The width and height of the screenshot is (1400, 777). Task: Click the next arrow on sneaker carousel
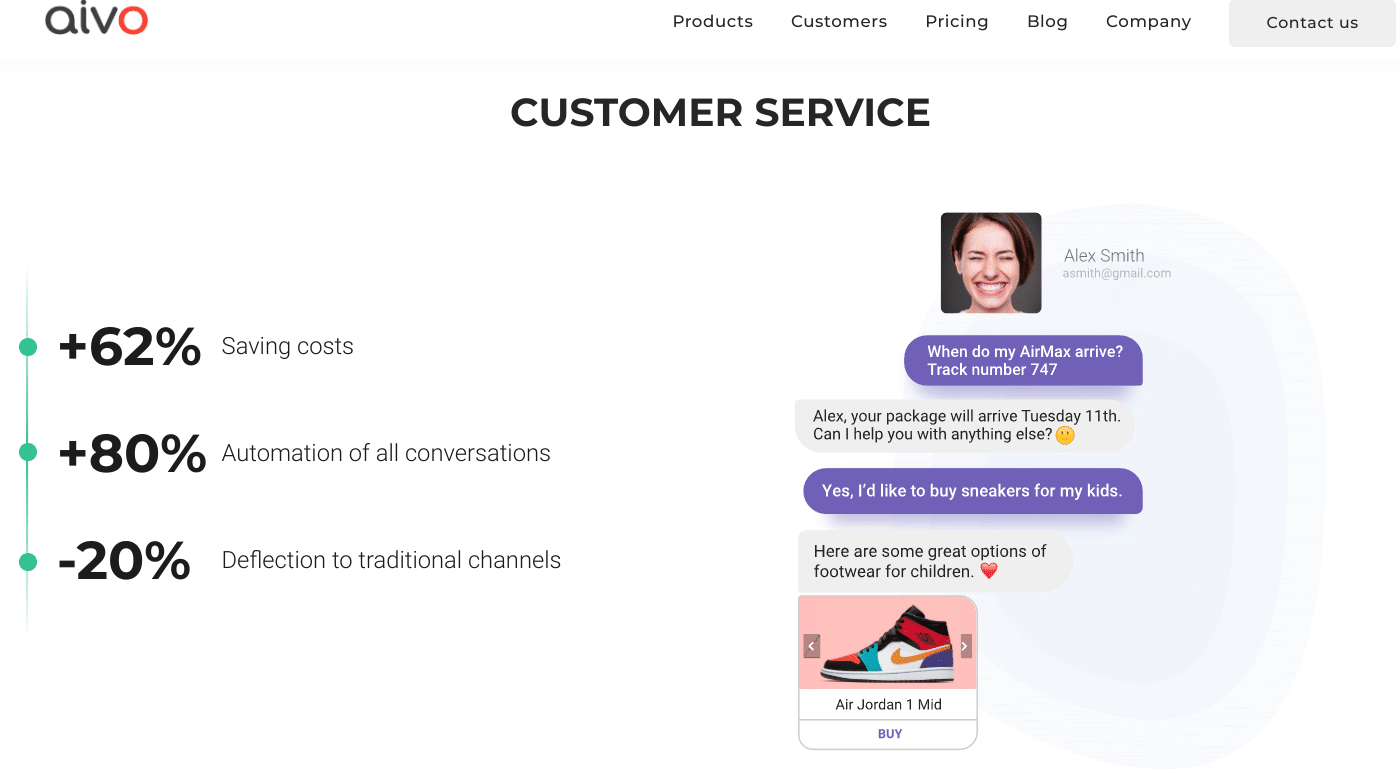point(965,646)
